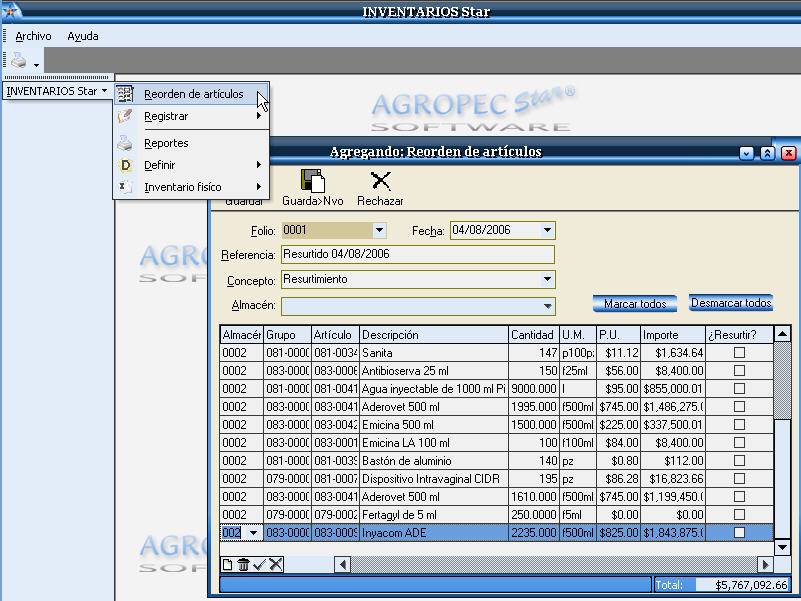Expand the Concepto dropdown showing Resurtimiento
The image size is (801, 601).
click(x=547, y=279)
